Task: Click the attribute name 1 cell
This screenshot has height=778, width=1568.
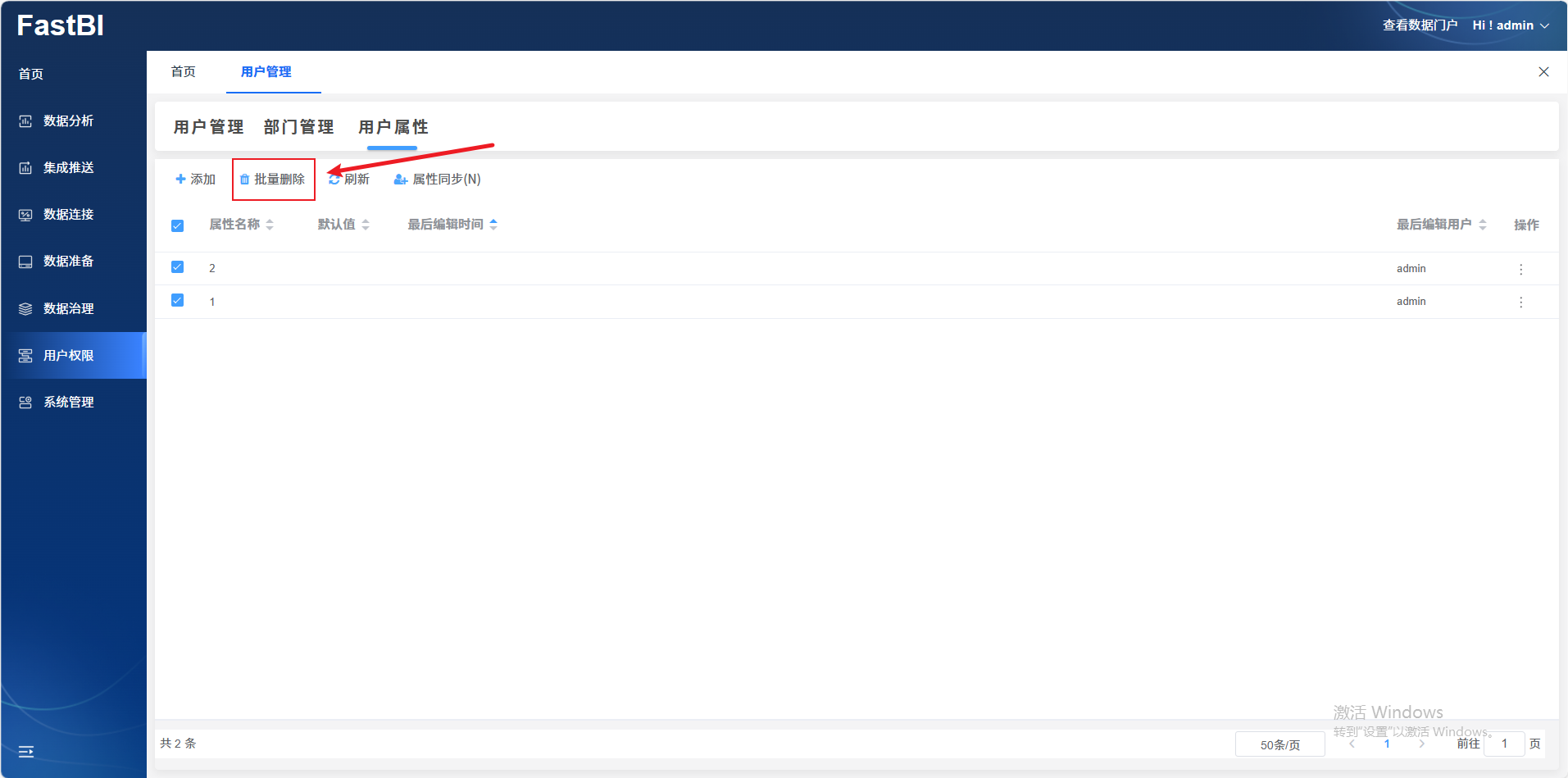Action: (x=212, y=303)
